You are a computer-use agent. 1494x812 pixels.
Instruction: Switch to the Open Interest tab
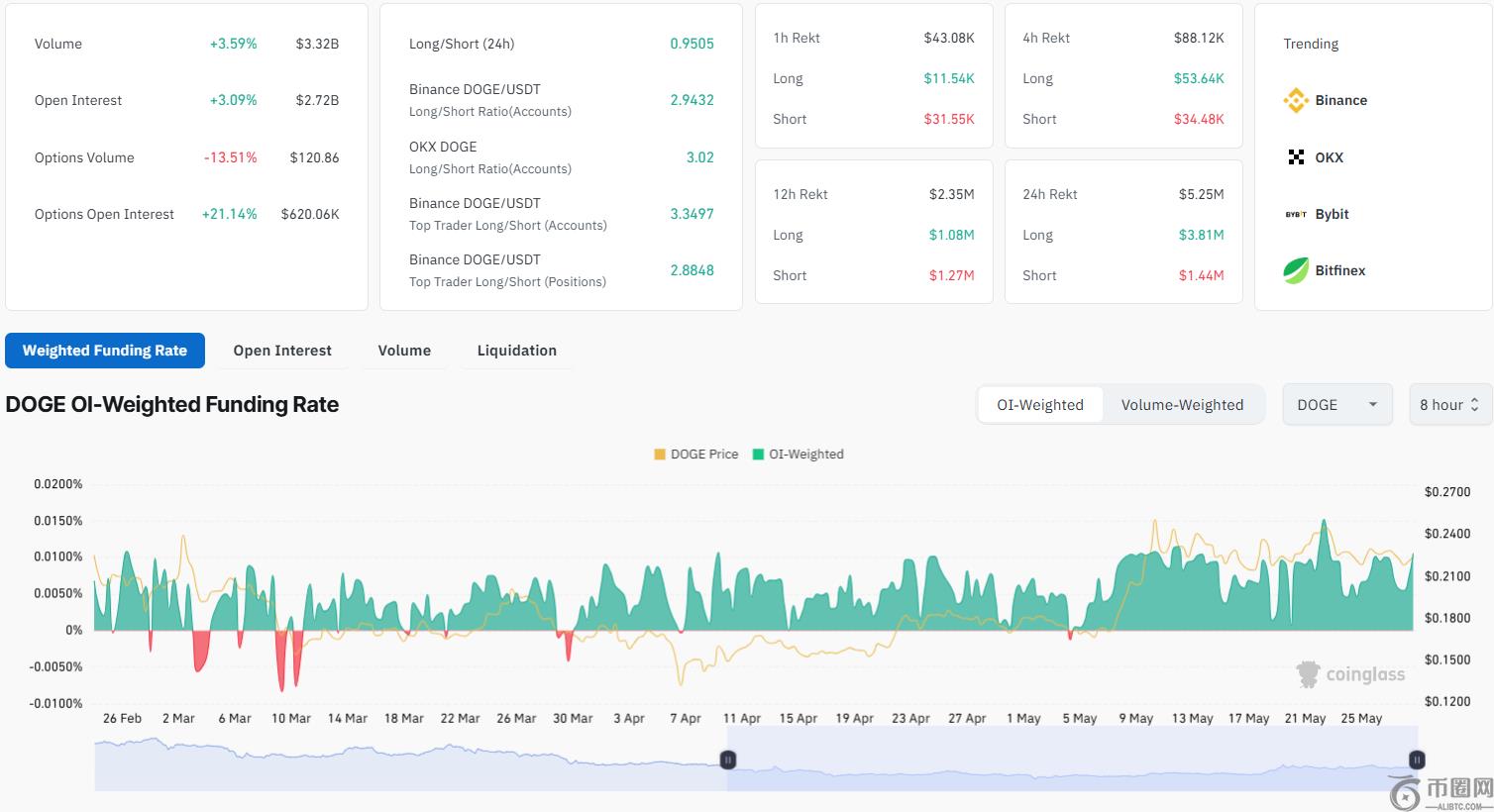[282, 351]
